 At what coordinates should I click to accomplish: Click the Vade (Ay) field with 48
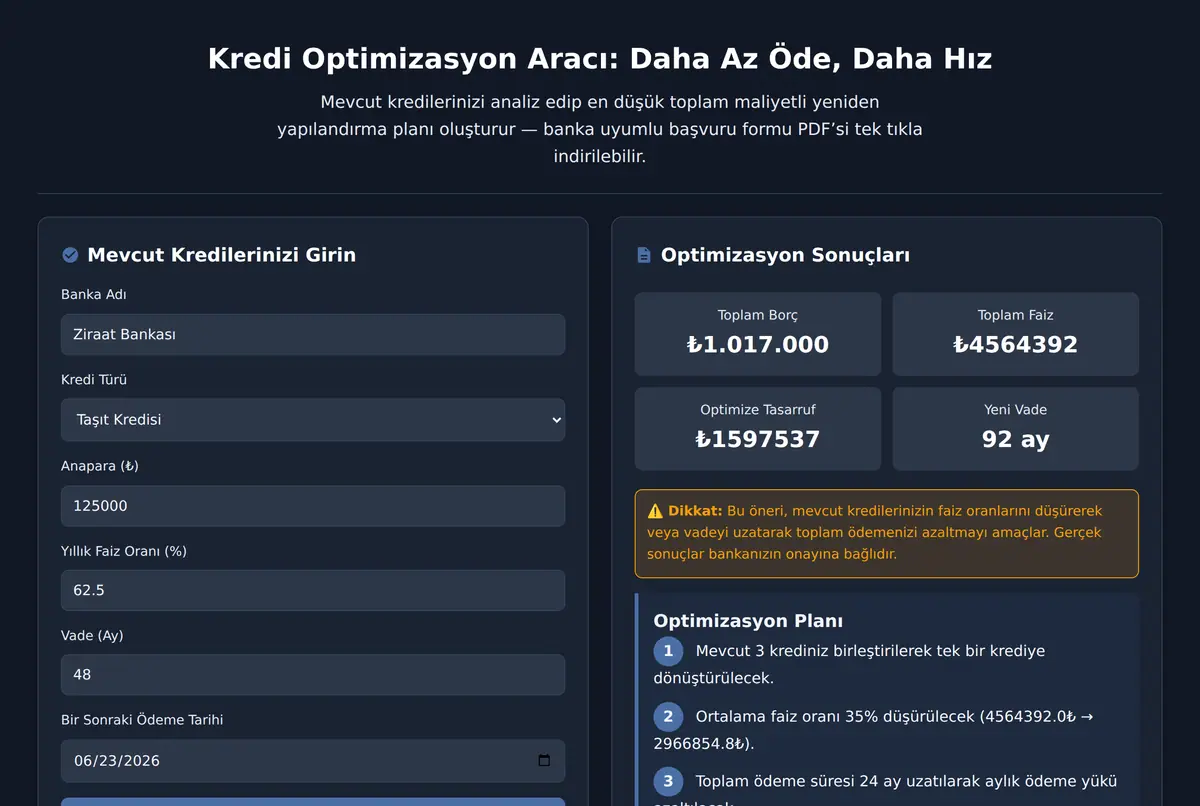coord(313,675)
